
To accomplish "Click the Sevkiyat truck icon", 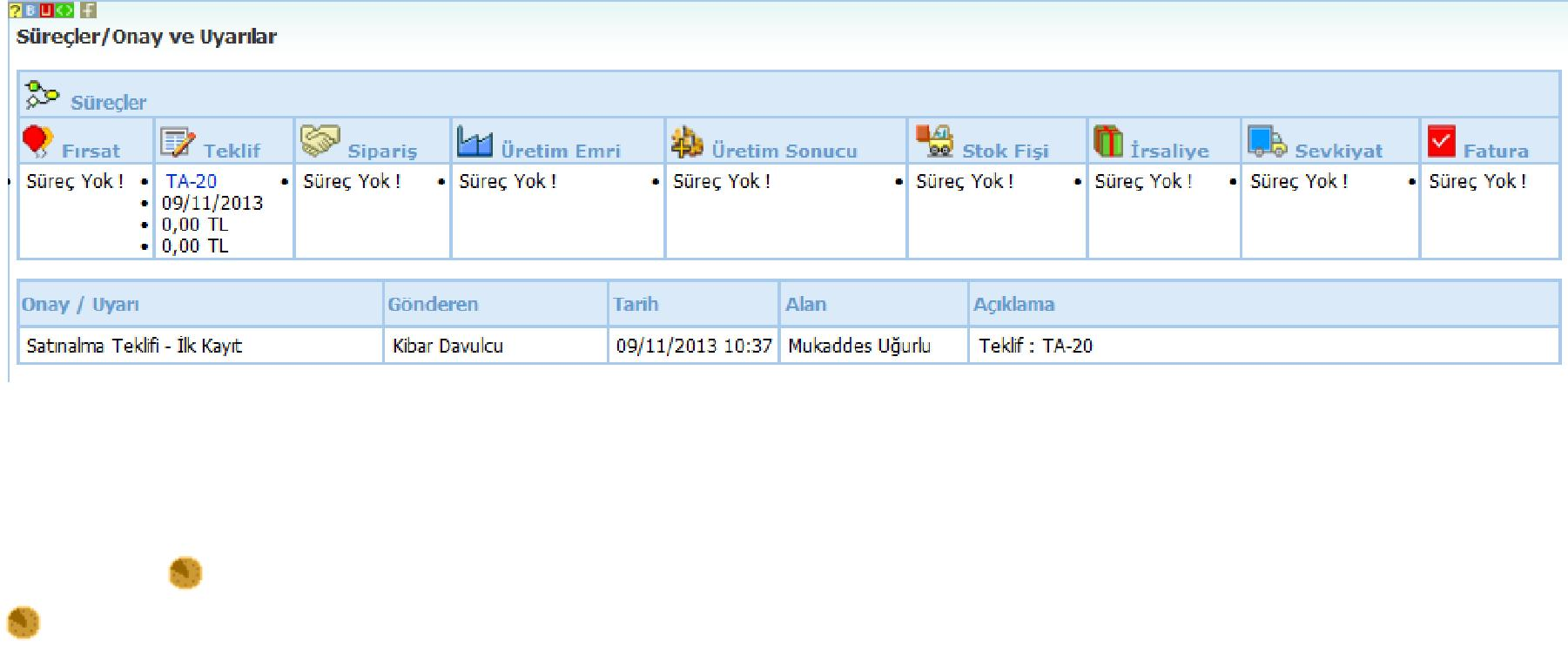I will click(x=1267, y=141).
